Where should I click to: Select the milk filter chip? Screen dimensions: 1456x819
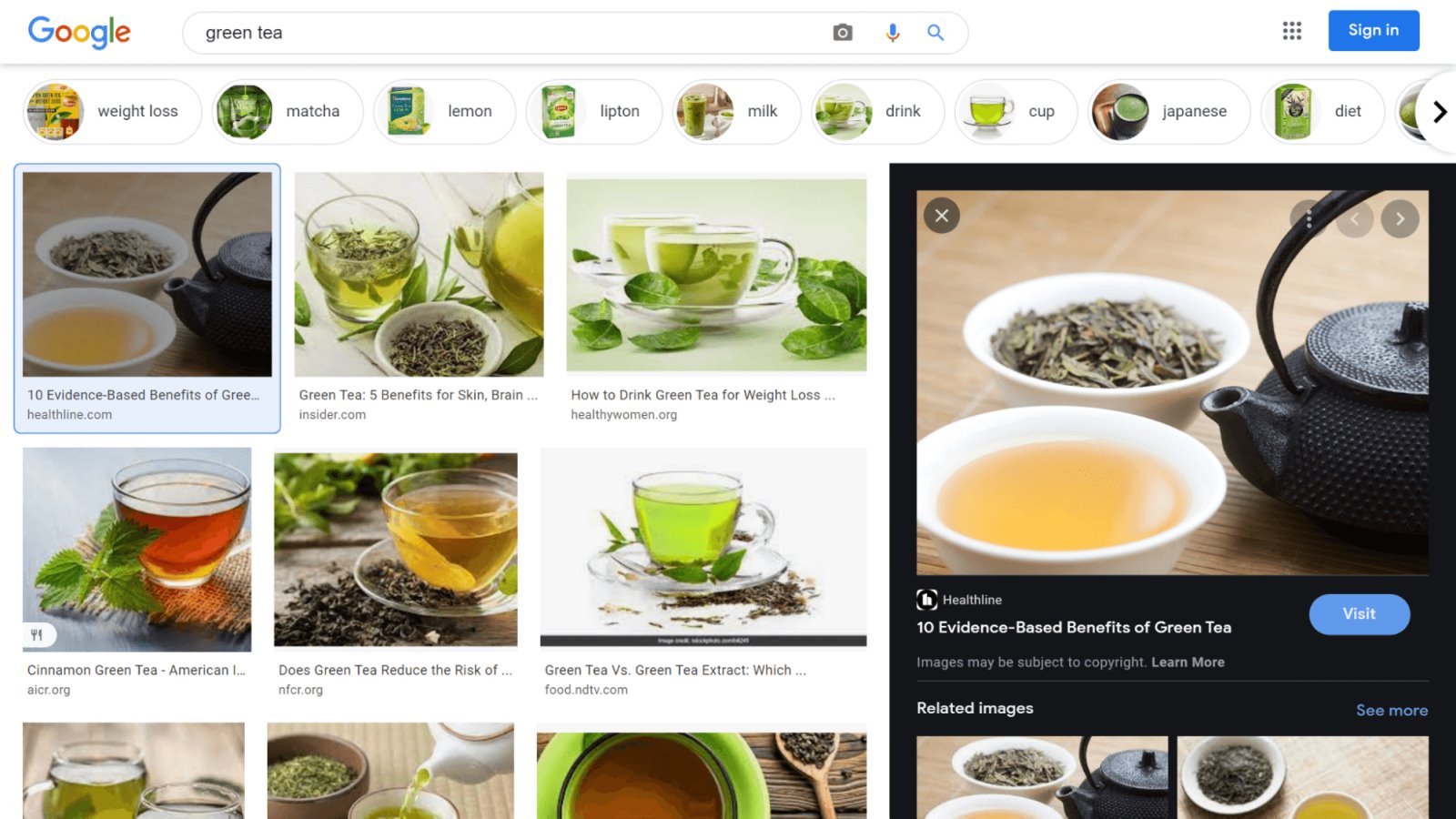tap(736, 111)
